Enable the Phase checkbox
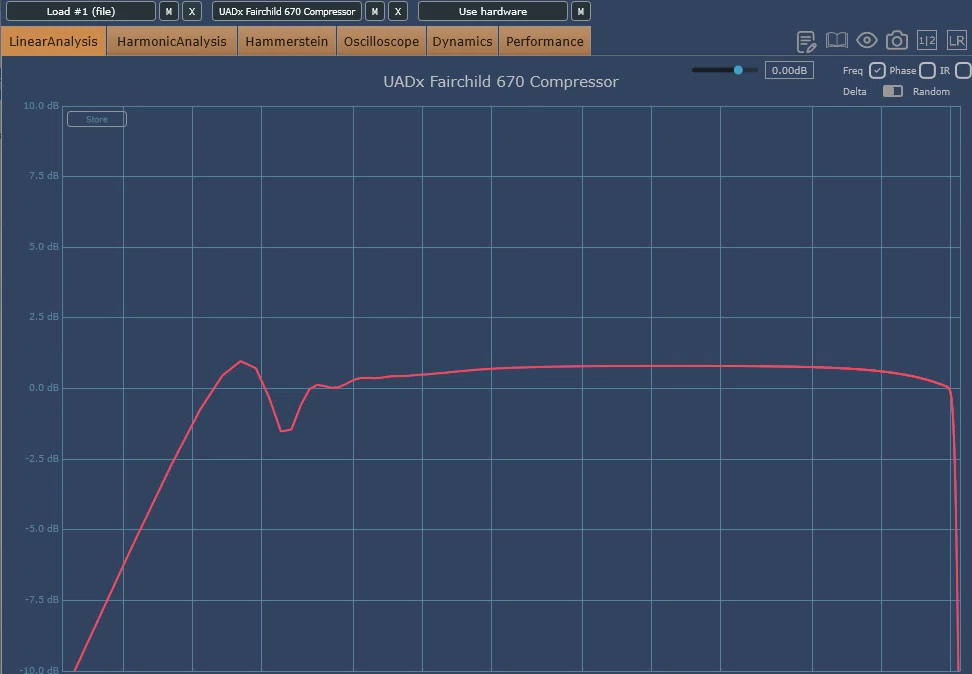The width and height of the screenshot is (972, 674). pyautogui.click(x=927, y=71)
